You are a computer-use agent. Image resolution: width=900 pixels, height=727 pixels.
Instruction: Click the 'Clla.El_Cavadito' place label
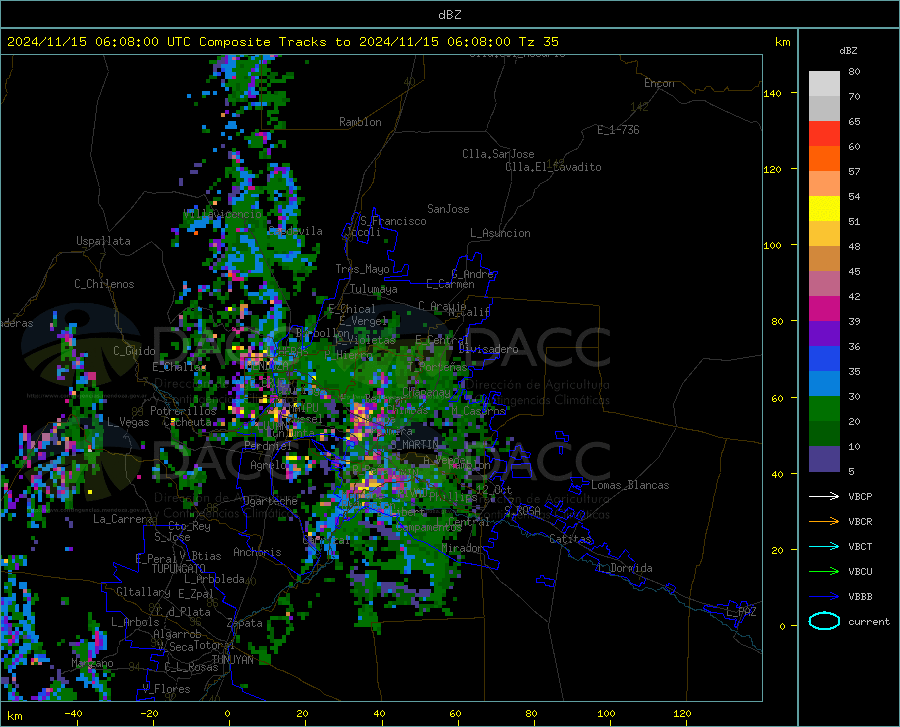[553, 167]
